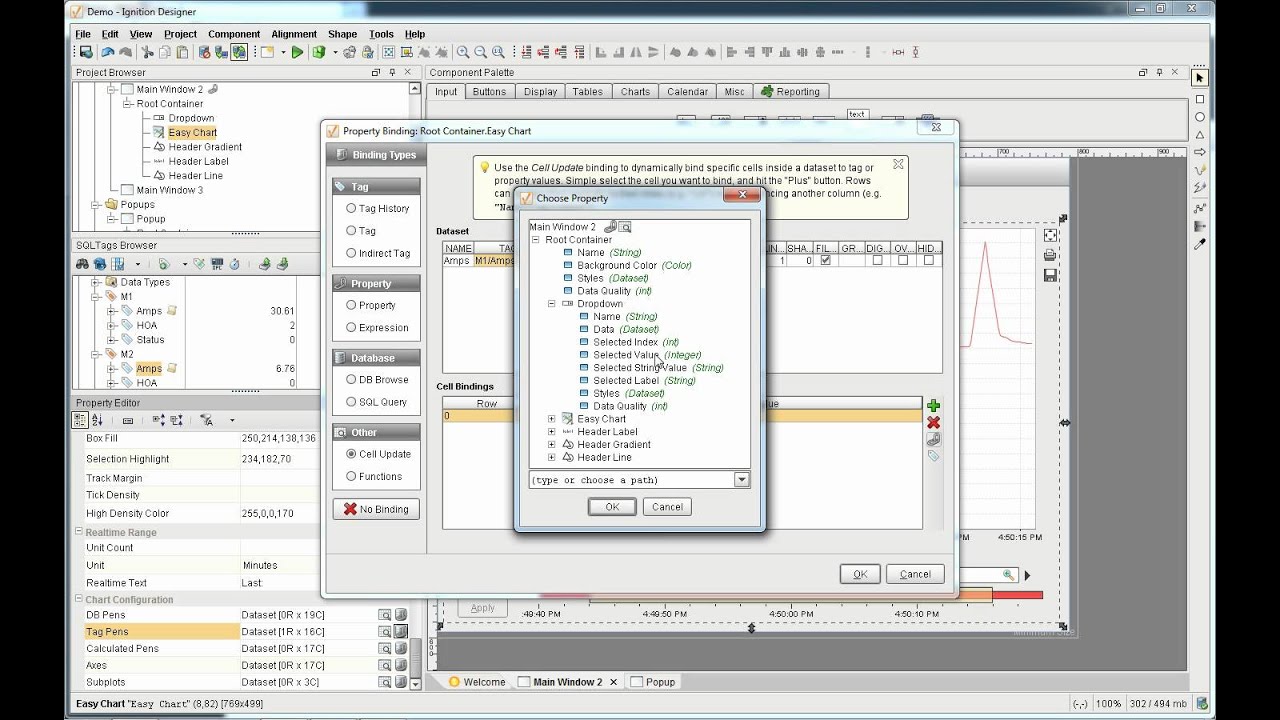Open the Alignment menu
Screen dimensions: 1280x720
coord(294,34)
